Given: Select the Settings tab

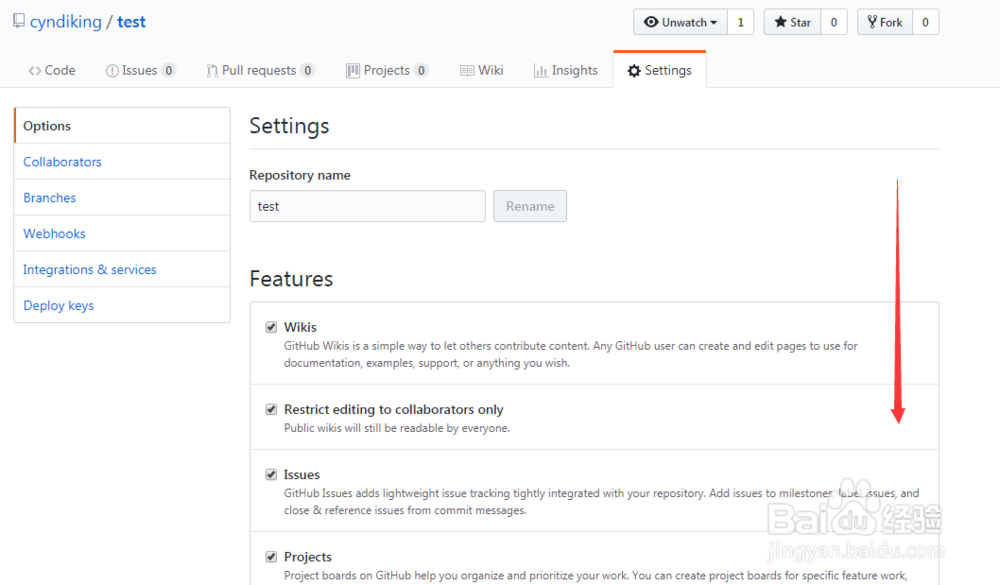Looking at the screenshot, I should click(659, 70).
